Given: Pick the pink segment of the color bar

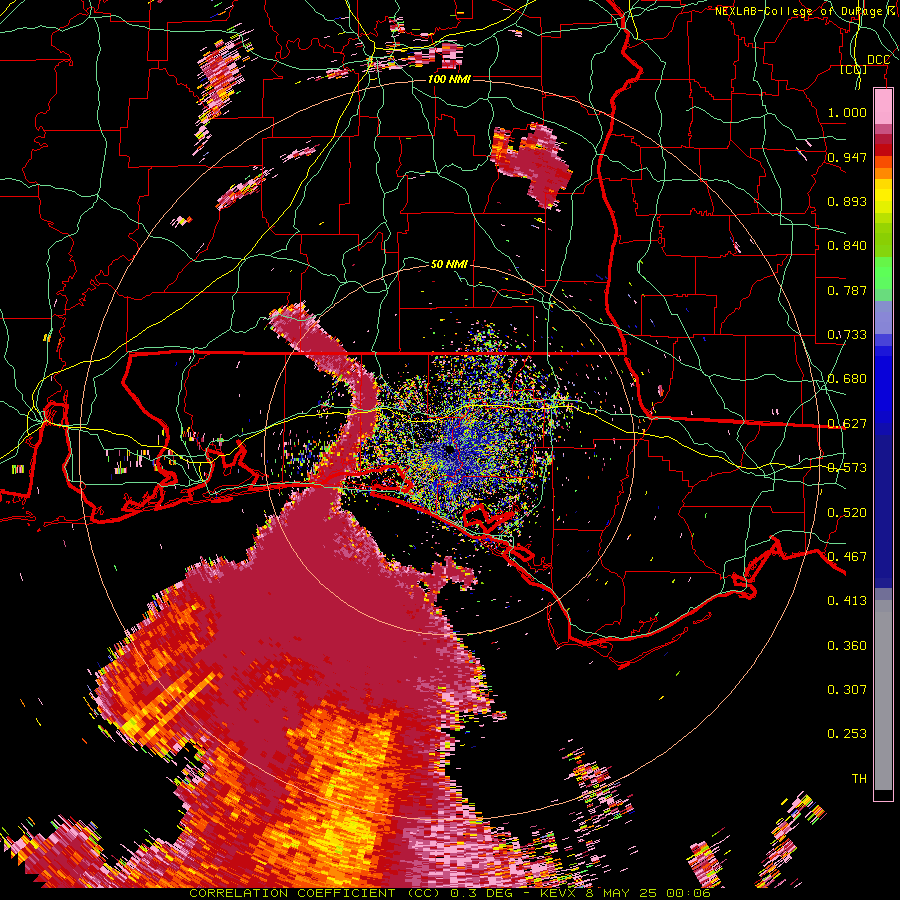Looking at the screenshot, I should click(883, 107).
